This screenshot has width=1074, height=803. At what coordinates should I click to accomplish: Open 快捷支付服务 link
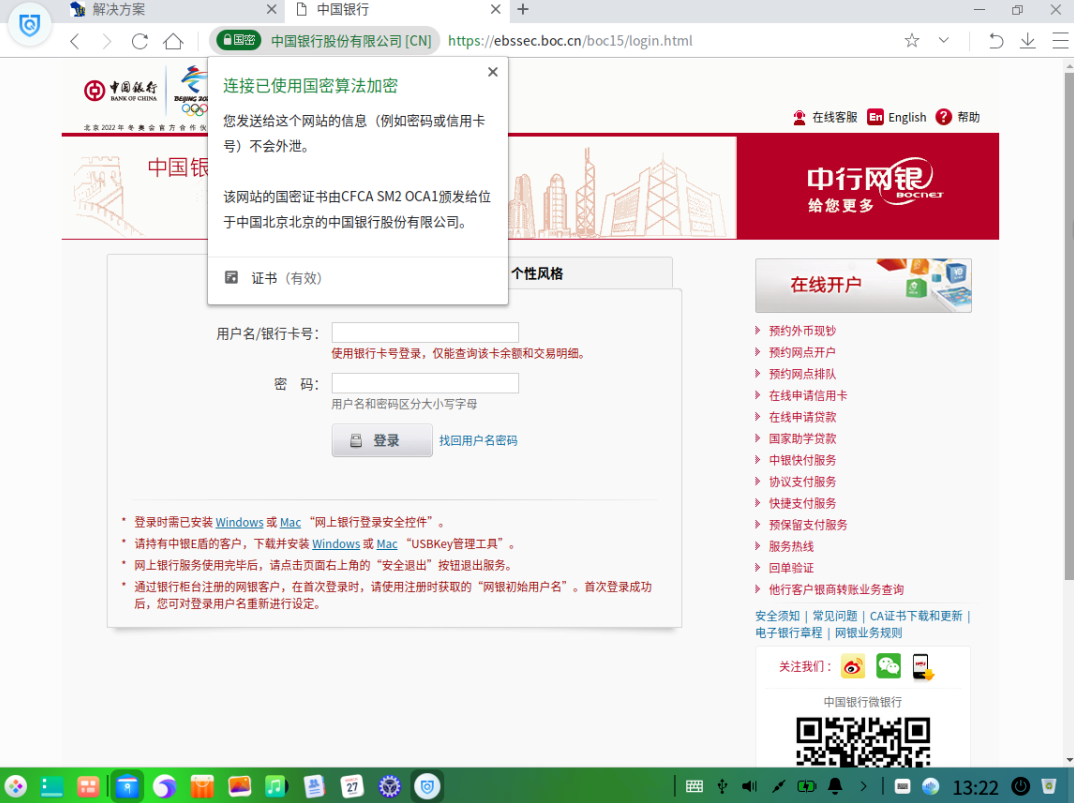pos(802,504)
